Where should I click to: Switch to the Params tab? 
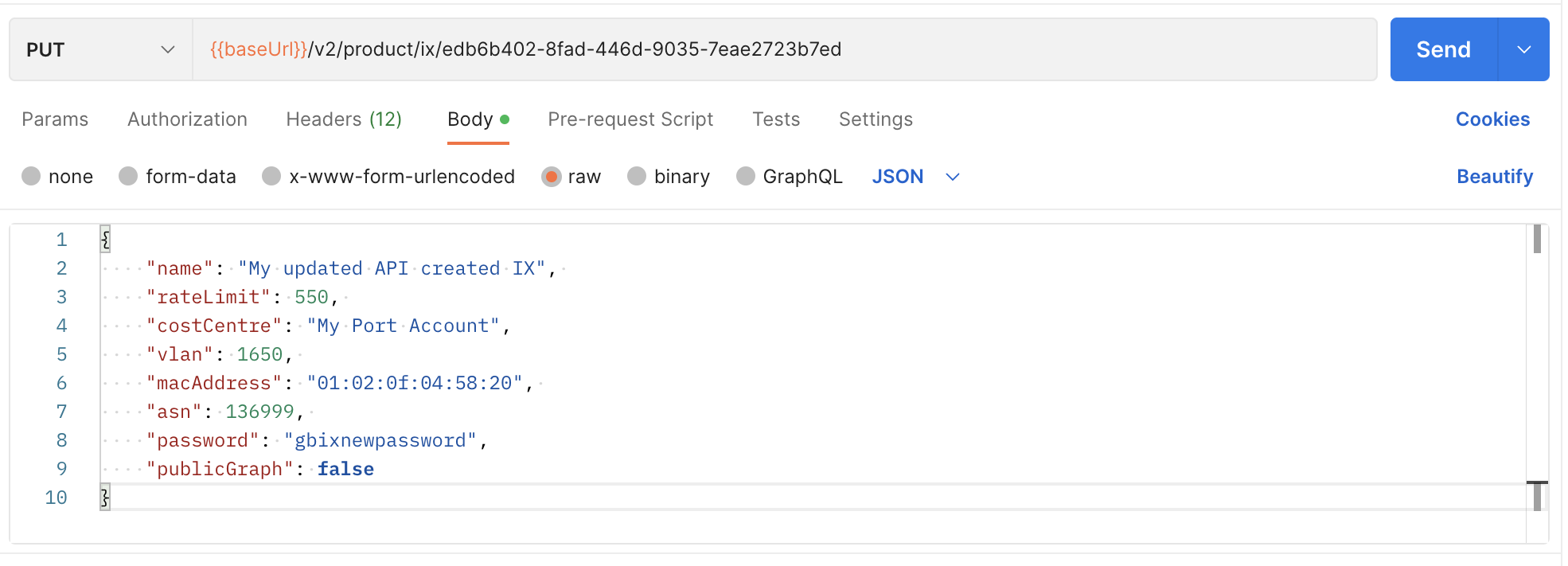55,119
